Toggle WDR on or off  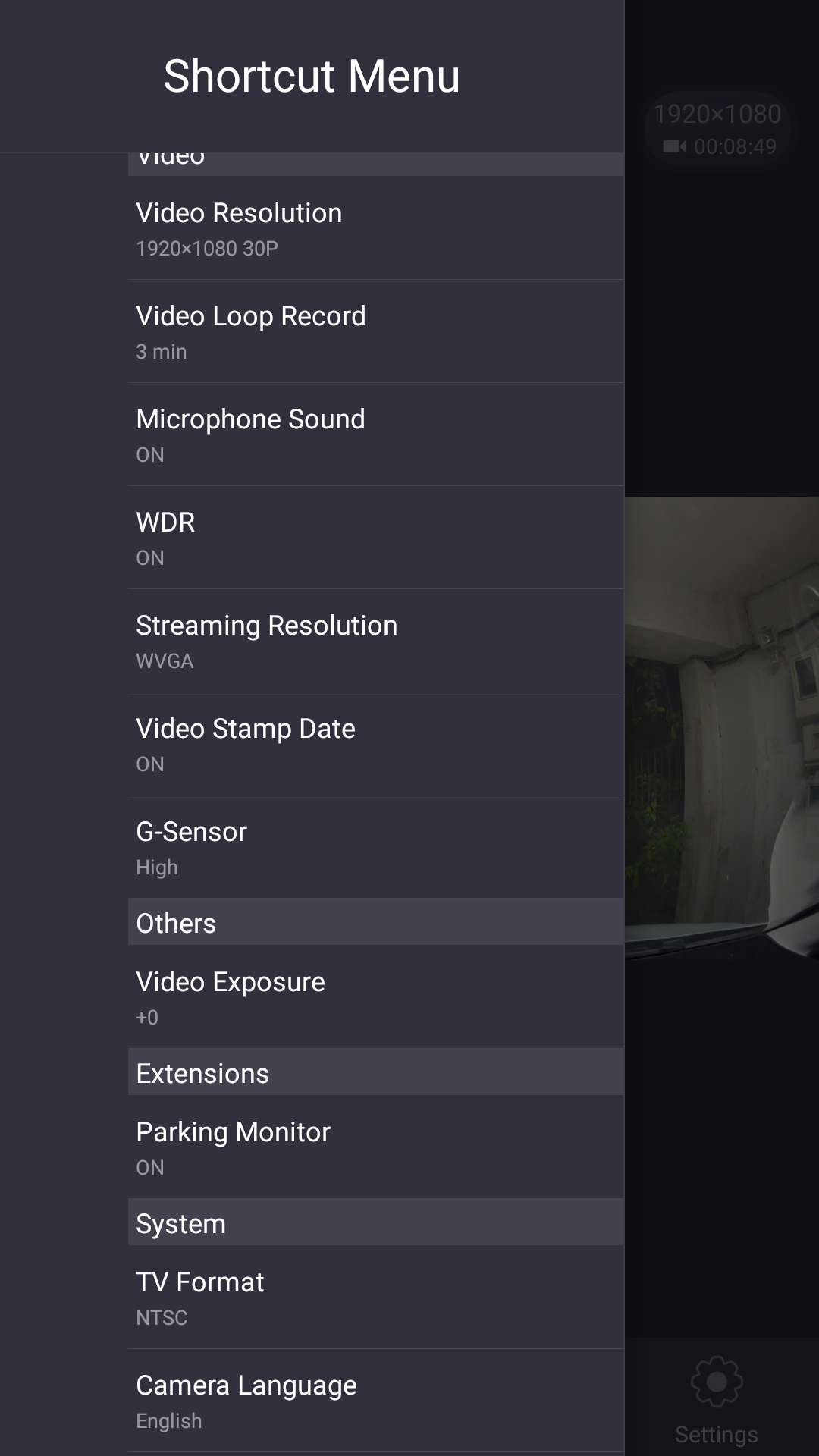[x=375, y=538]
